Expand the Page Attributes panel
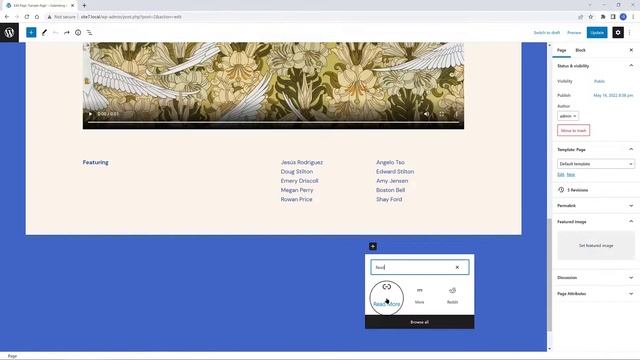The image size is (640, 360). 596,293
